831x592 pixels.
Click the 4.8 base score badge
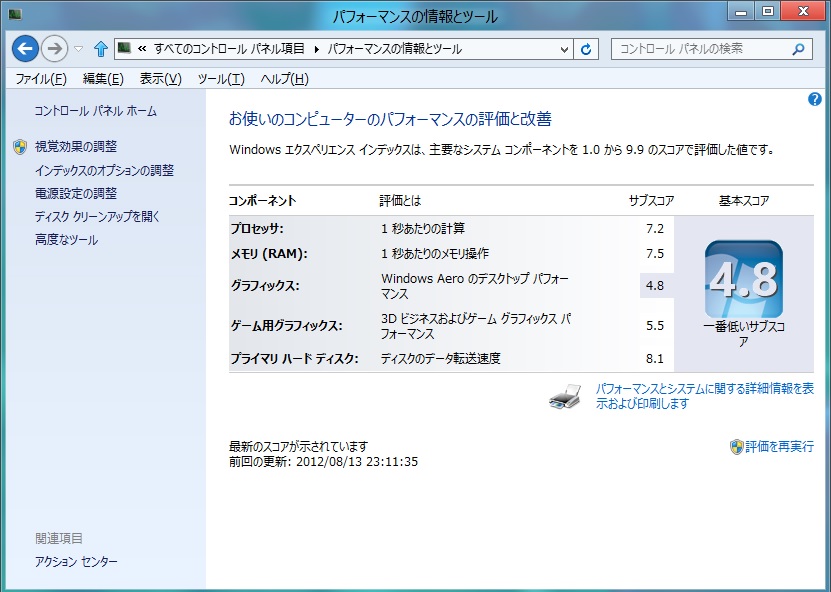(x=744, y=279)
